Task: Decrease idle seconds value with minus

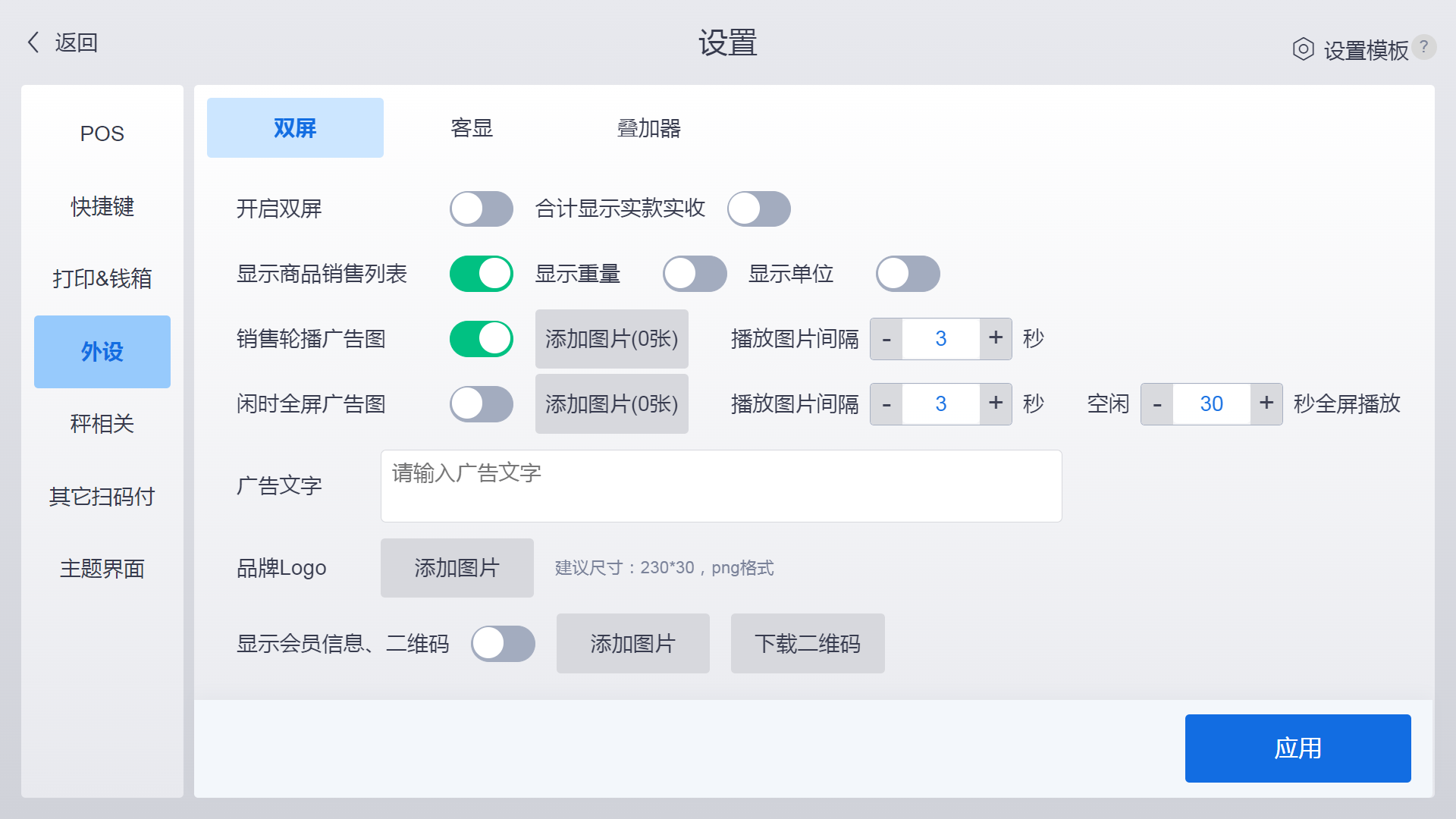Action: point(1157,404)
